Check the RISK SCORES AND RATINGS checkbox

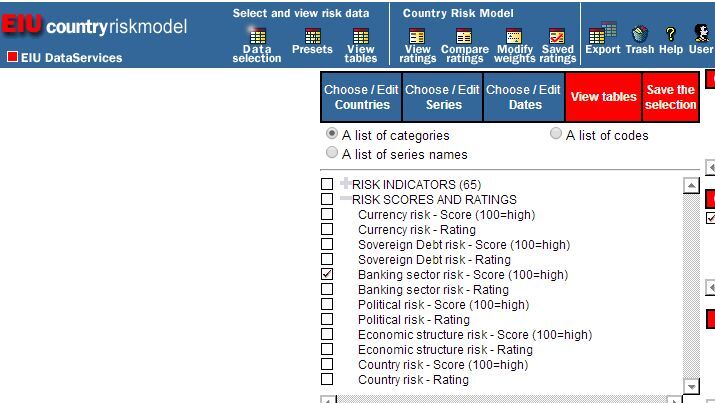[327, 199]
